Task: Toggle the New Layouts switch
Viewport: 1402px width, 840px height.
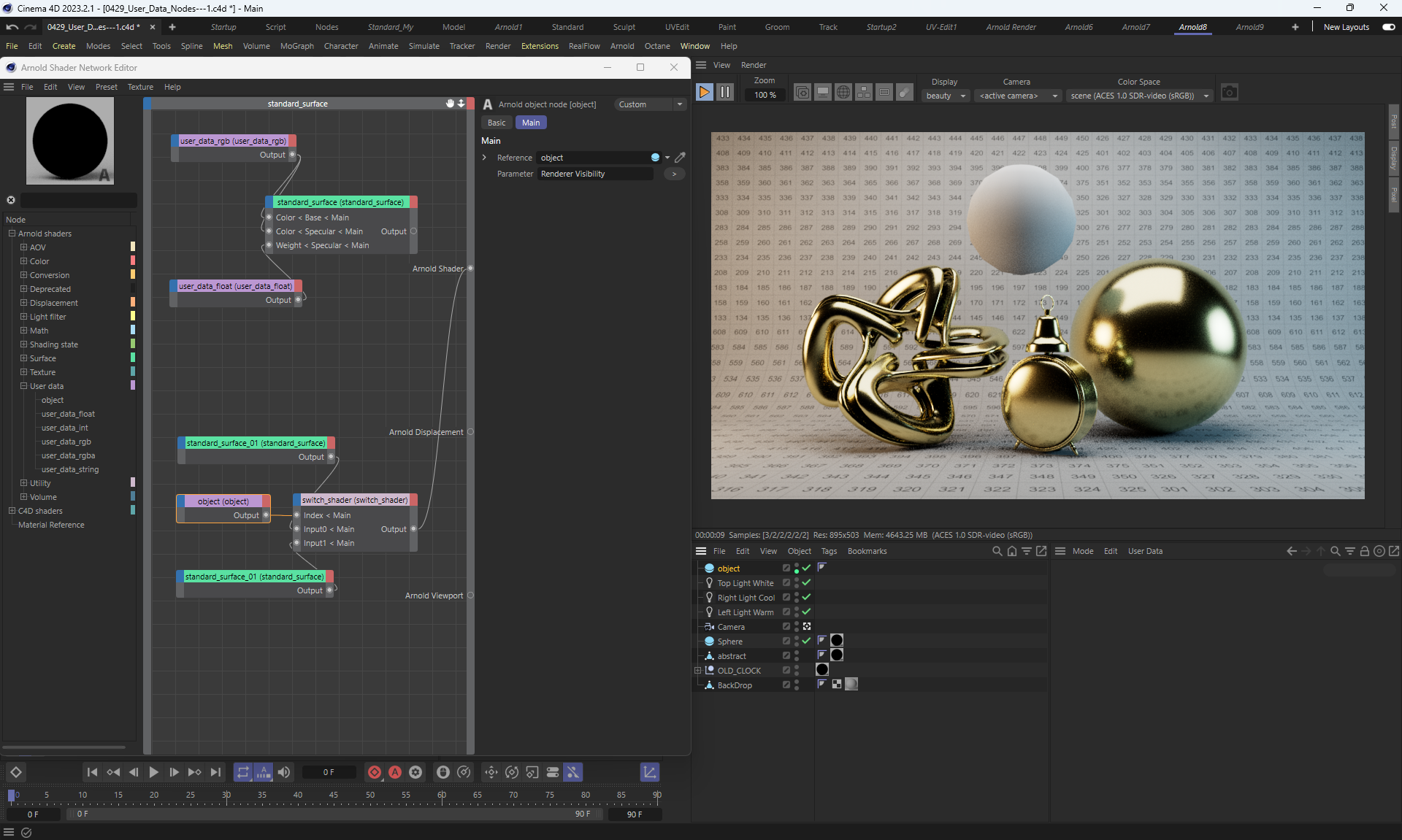Action: point(1388,27)
